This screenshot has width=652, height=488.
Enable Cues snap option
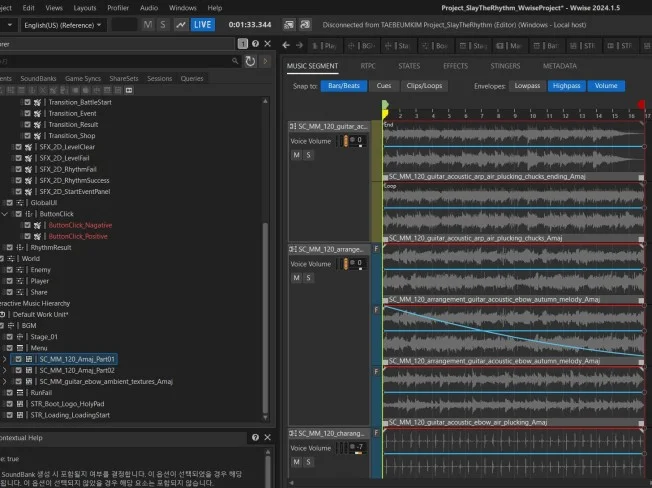click(384, 86)
